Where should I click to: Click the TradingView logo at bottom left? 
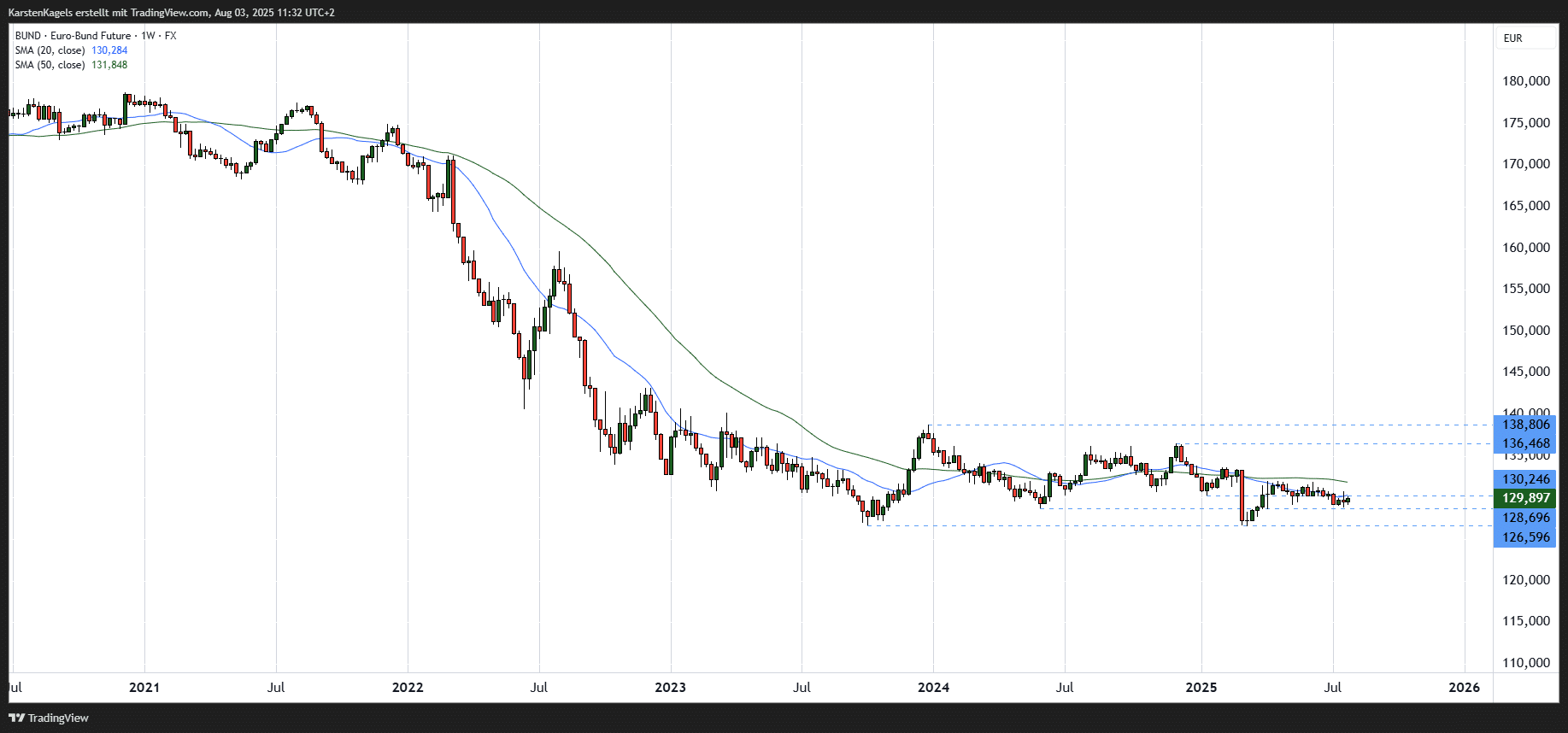(x=49, y=718)
